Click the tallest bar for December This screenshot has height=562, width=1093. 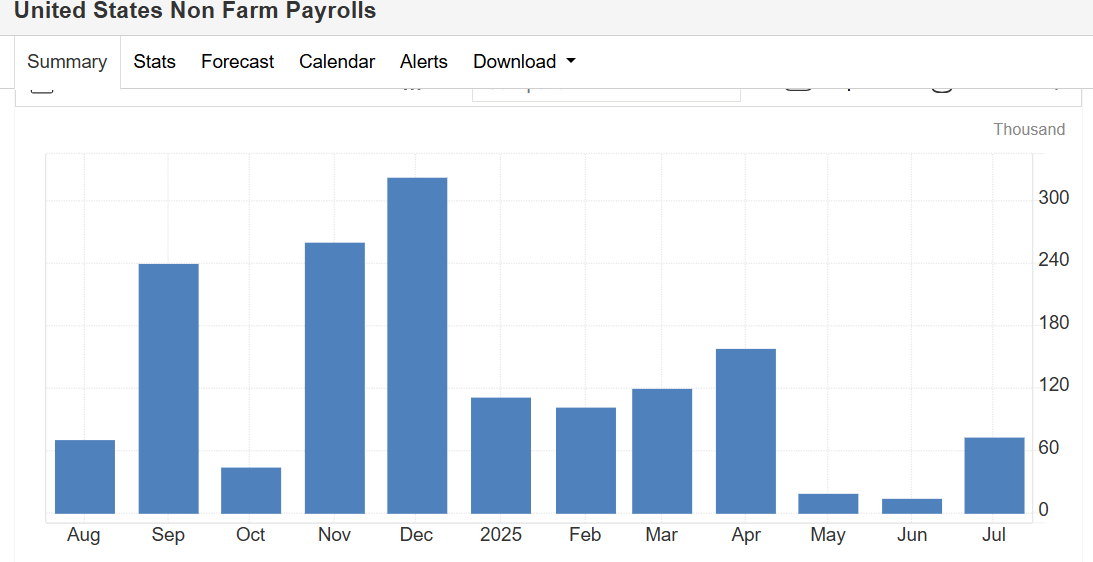[x=417, y=346]
